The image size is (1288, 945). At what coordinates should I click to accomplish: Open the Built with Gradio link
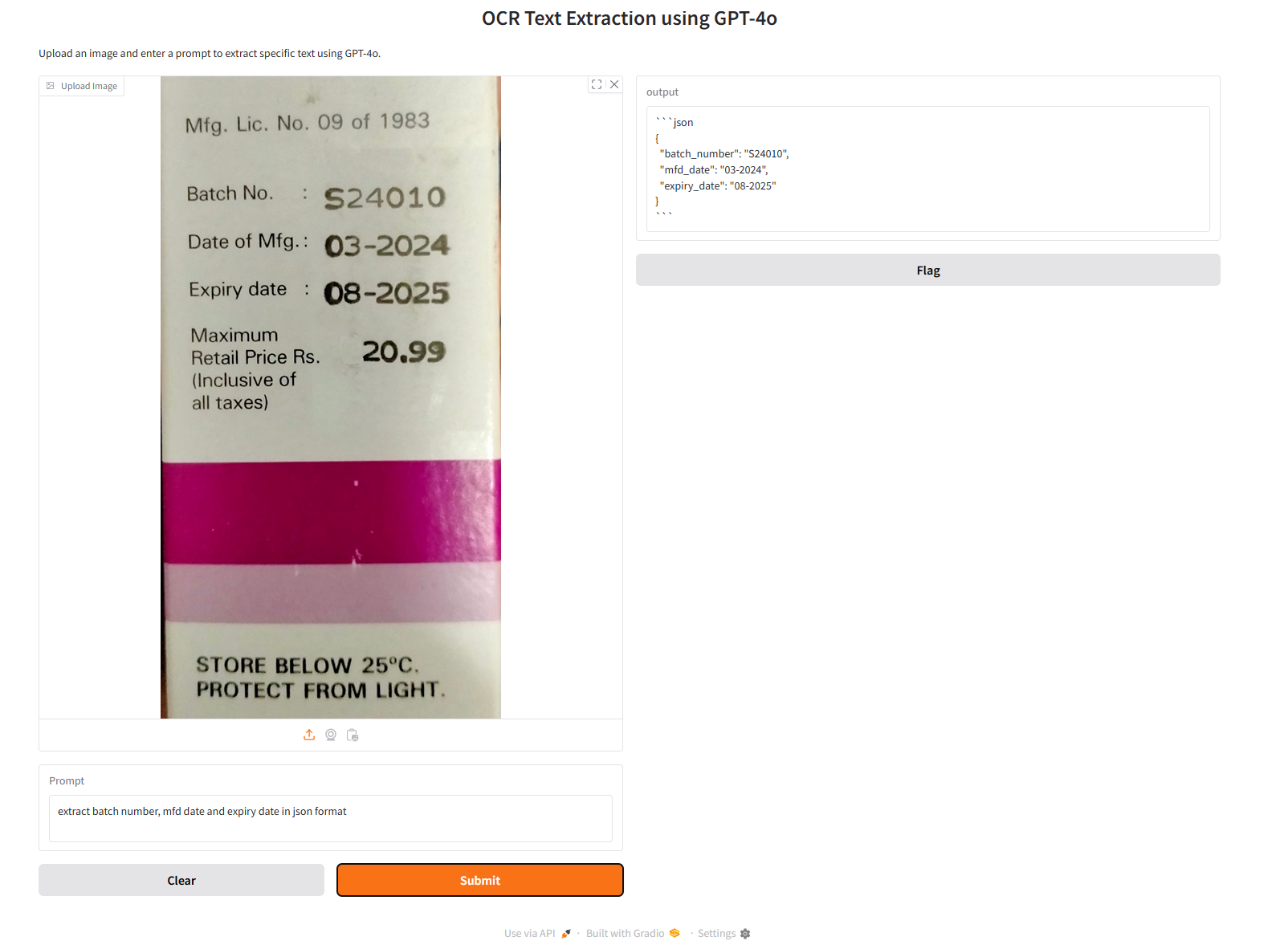tap(625, 933)
